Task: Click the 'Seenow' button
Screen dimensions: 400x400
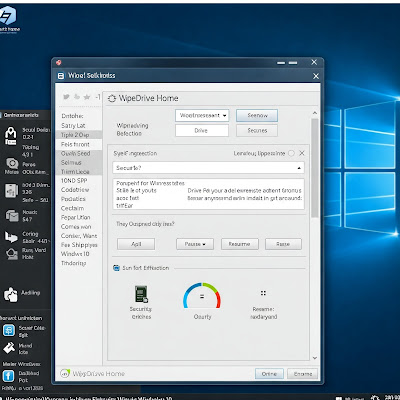Action: tap(257, 115)
